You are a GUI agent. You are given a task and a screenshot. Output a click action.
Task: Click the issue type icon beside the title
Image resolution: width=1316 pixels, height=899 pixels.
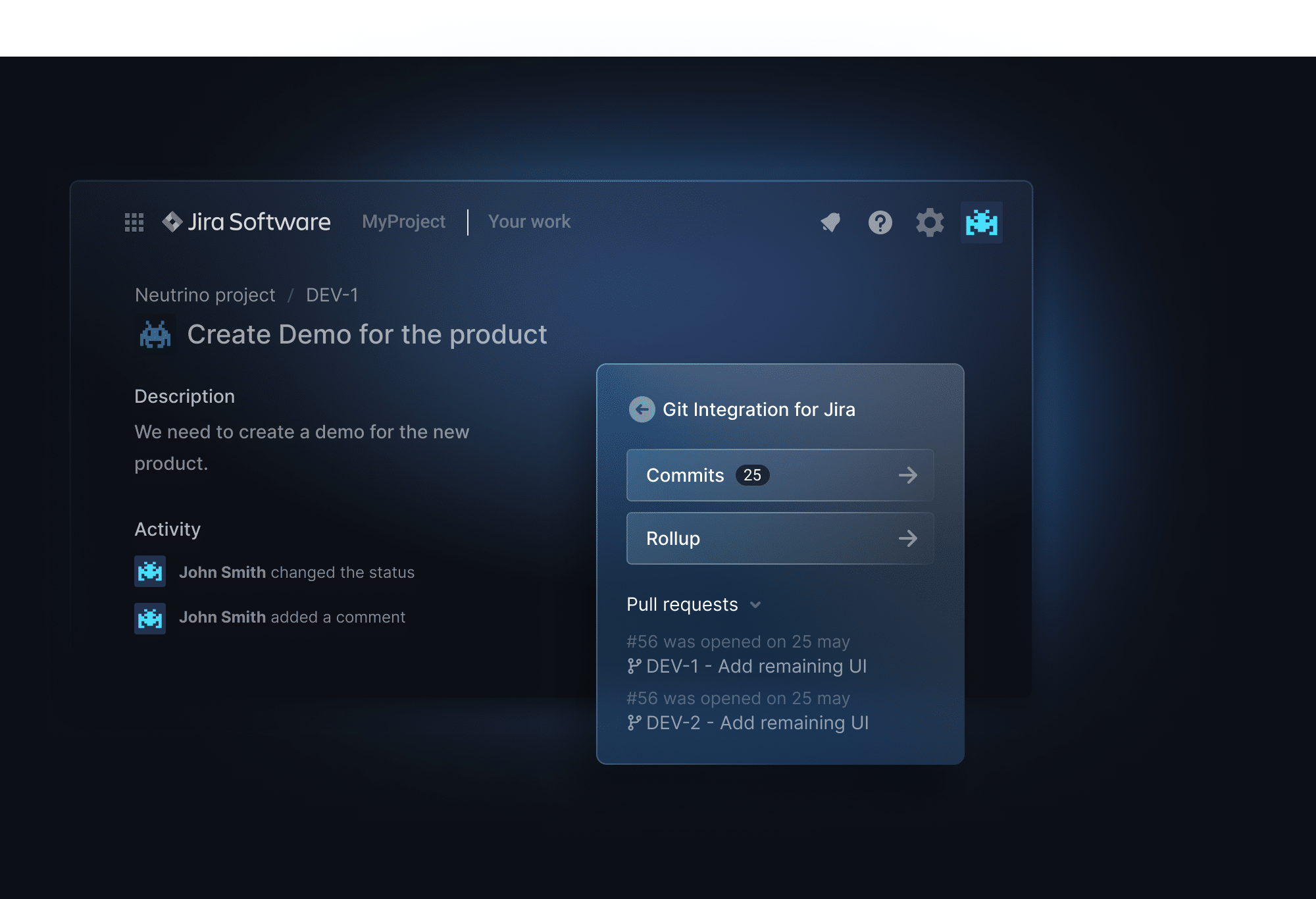coord(155,334)
